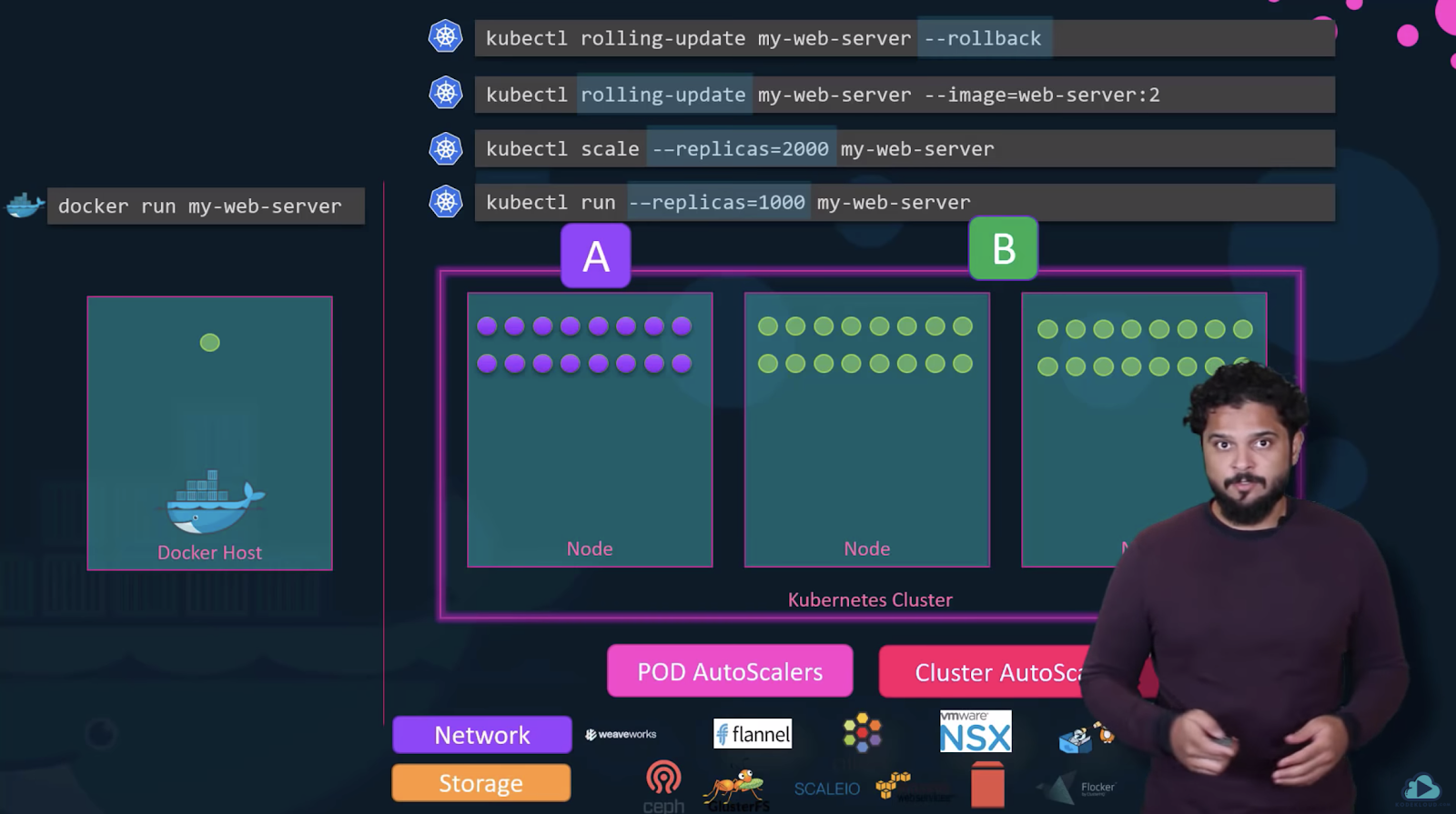Click the cloud logo in the corner
1456x814 pixels.
1421,789
